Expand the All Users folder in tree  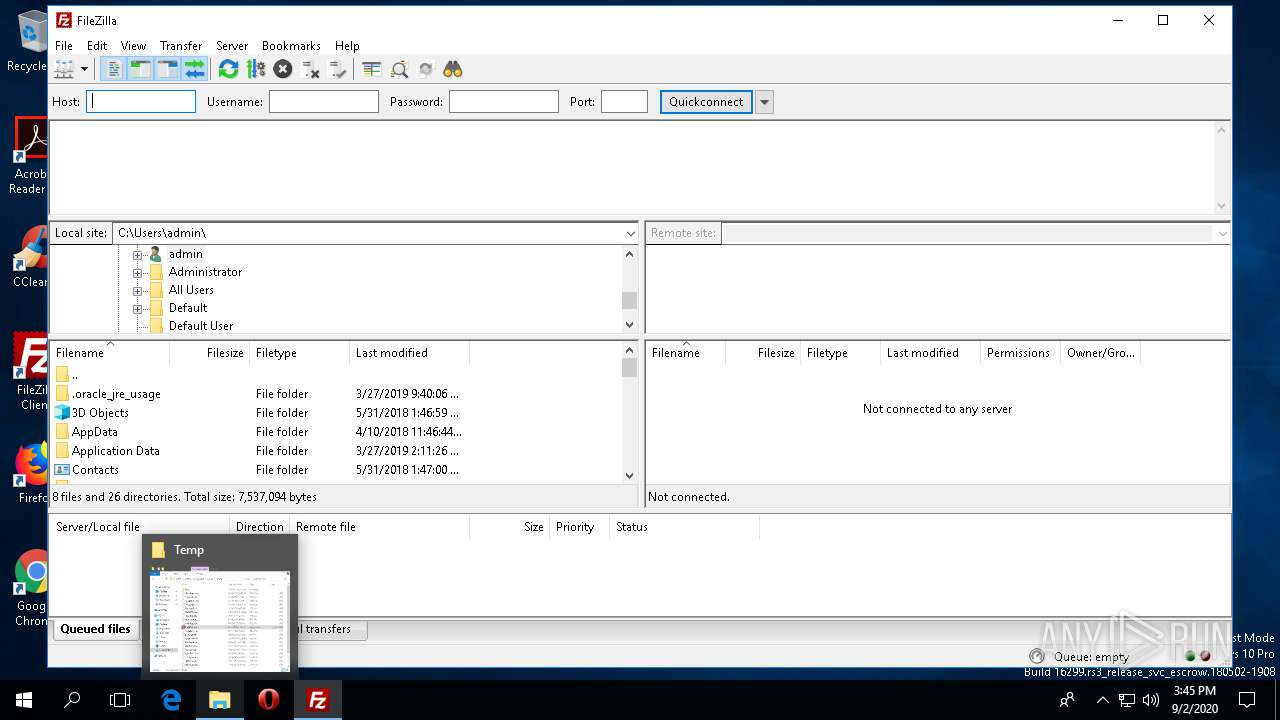137,290
